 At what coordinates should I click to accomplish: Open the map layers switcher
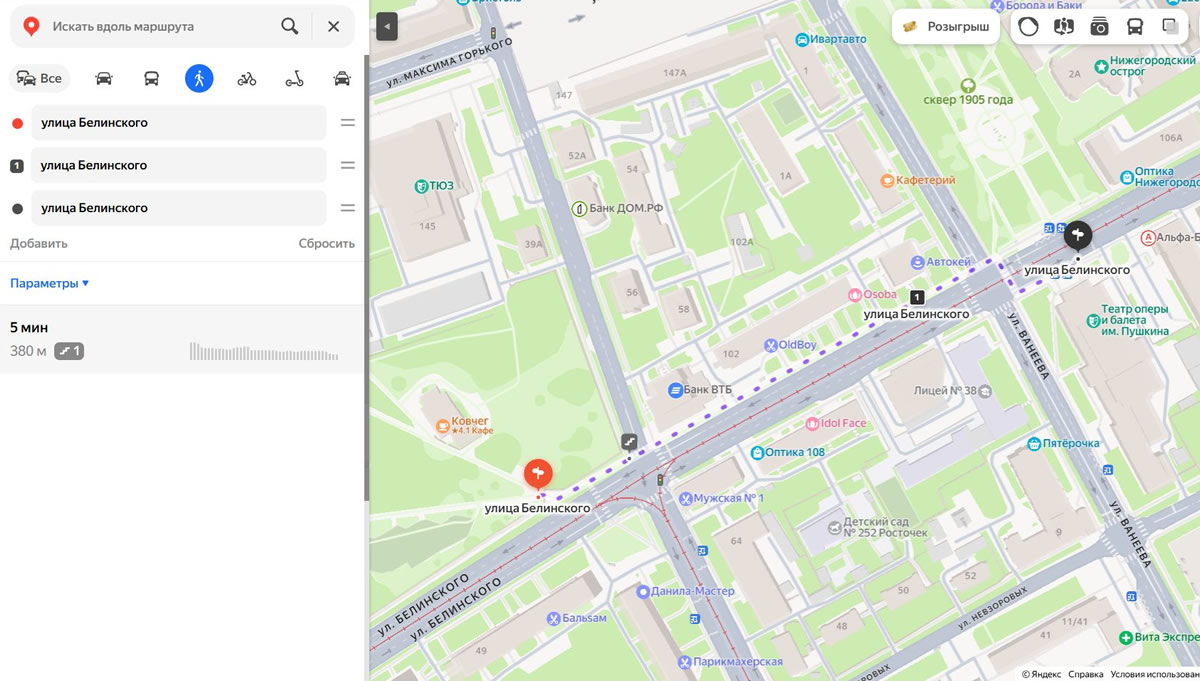pyautogui.click(x=1170, y=27)
